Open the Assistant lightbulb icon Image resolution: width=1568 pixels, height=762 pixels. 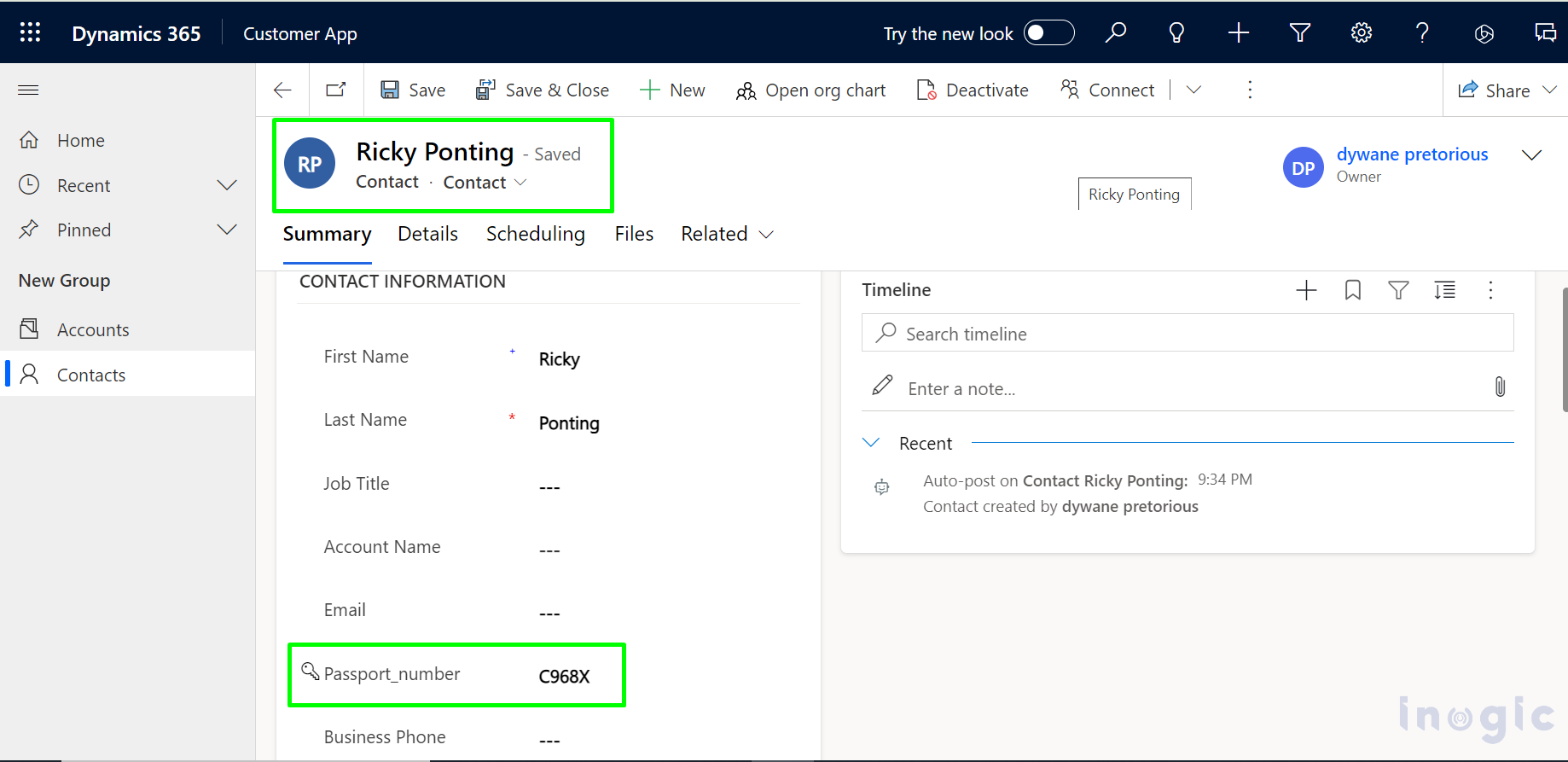click(1176, 32)
